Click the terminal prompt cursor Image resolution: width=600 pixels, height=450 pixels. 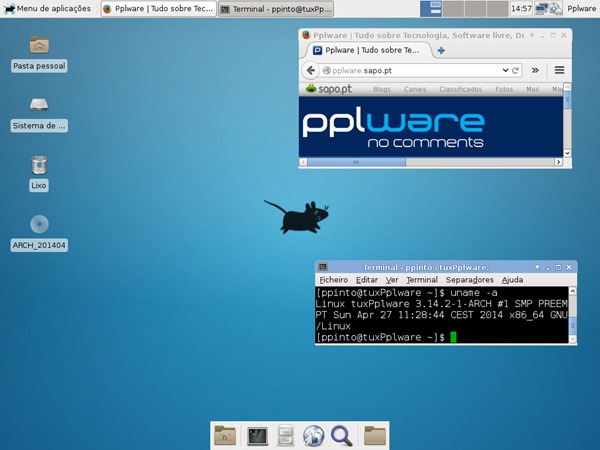(x=453, y=337)
